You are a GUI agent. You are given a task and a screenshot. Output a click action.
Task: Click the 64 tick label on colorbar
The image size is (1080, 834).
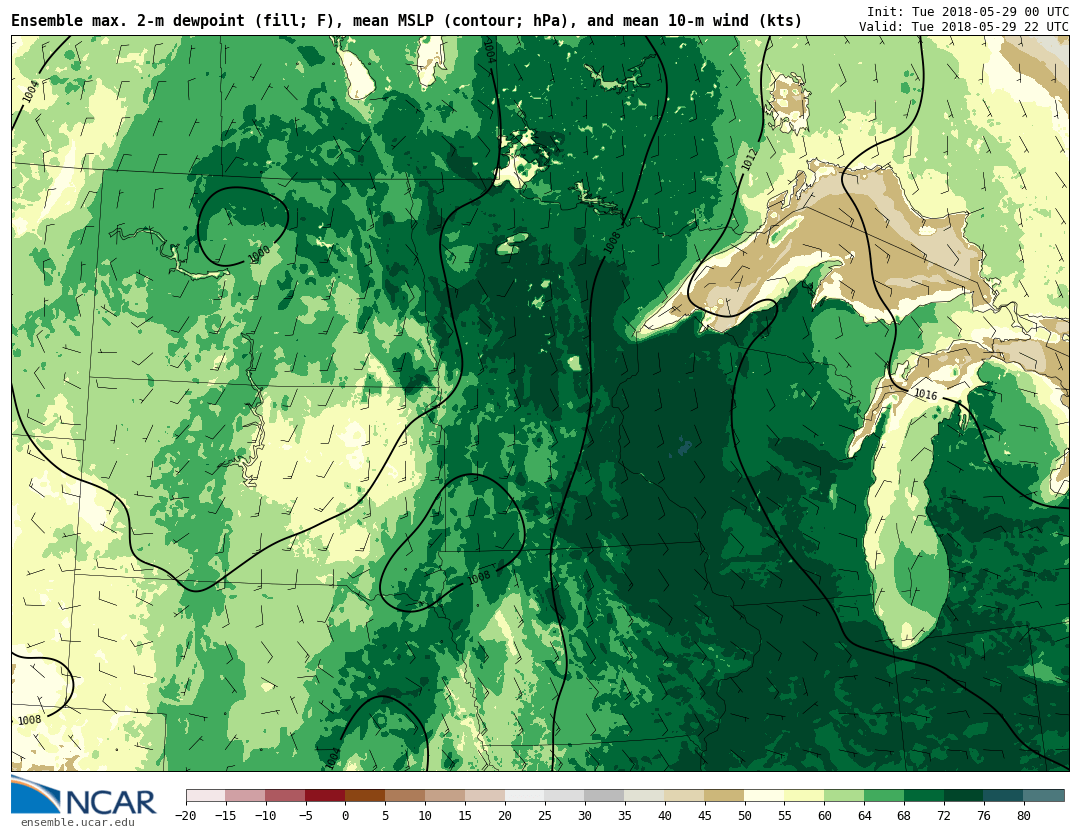[864, 816]
